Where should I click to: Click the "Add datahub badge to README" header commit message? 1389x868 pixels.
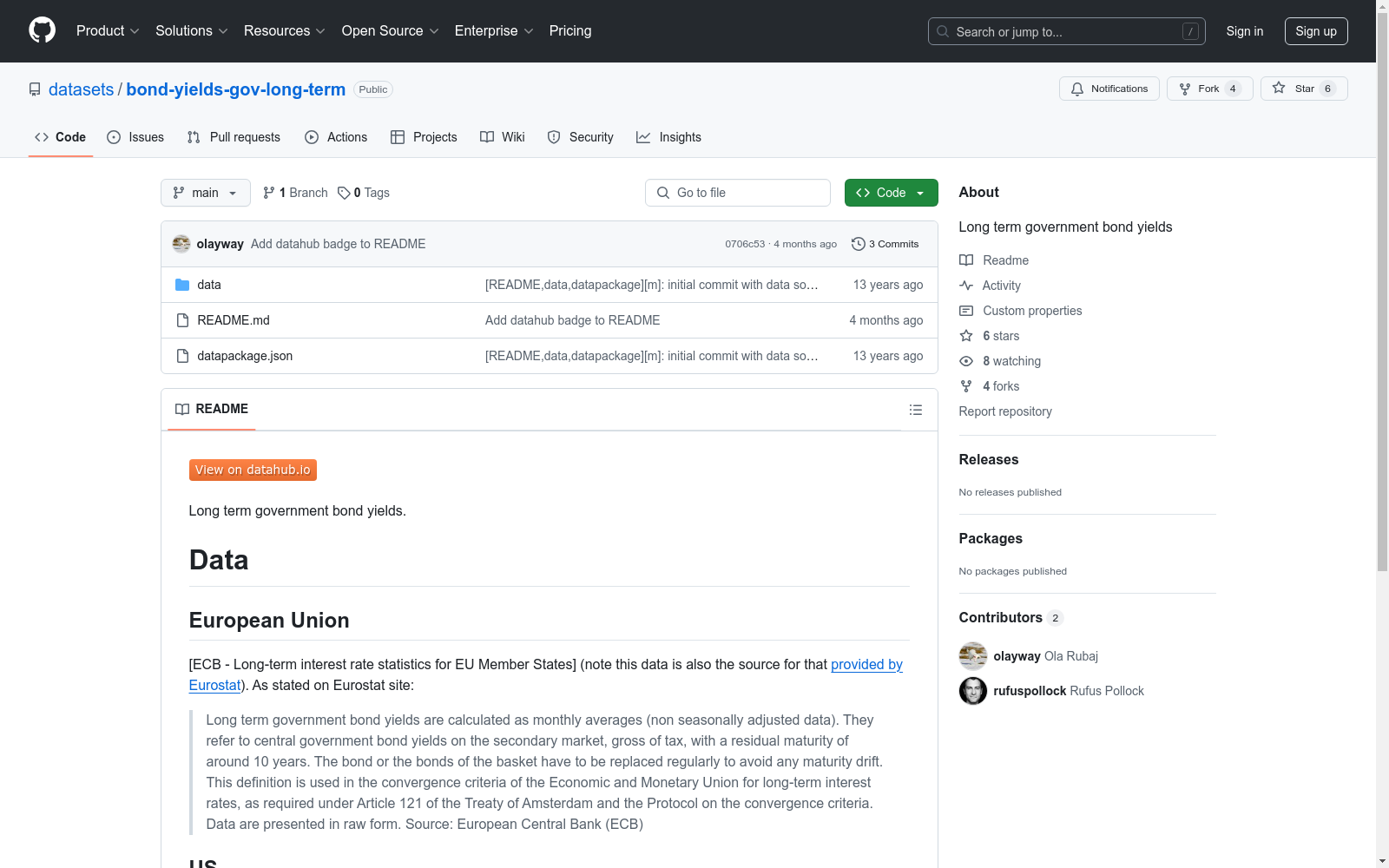[339, 244]
